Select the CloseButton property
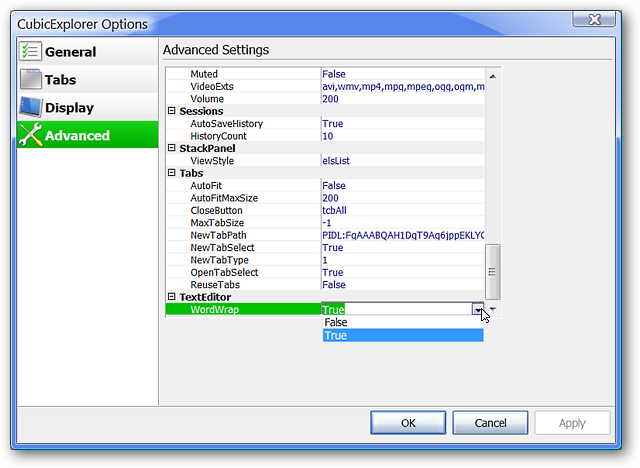The width and height of the screenshot is (640, 468). 216,210
